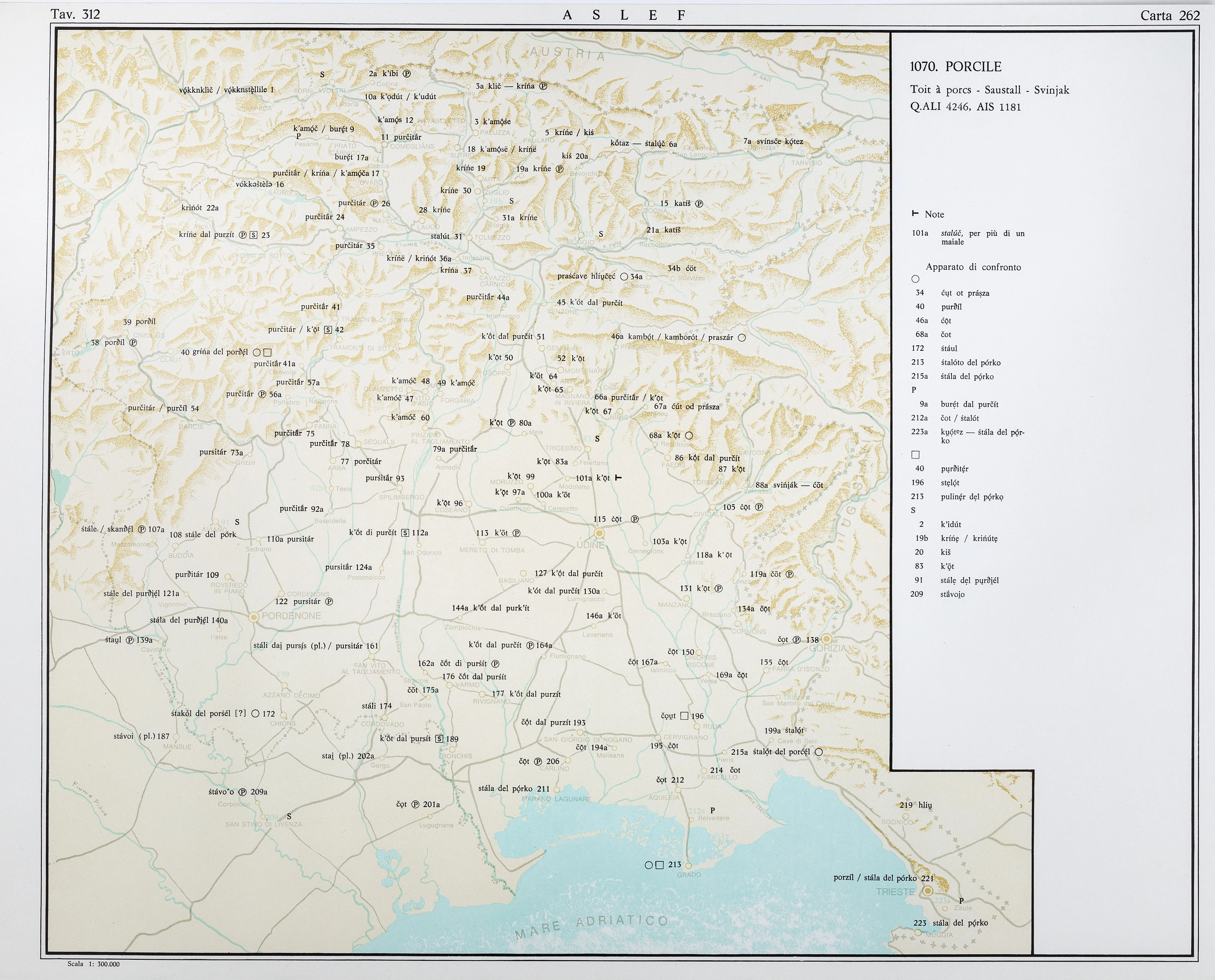Click the 219 hliụ entry near Sgonico
Image resolution: width=1215 pixels, height=980 pixels.
point(916,805)
